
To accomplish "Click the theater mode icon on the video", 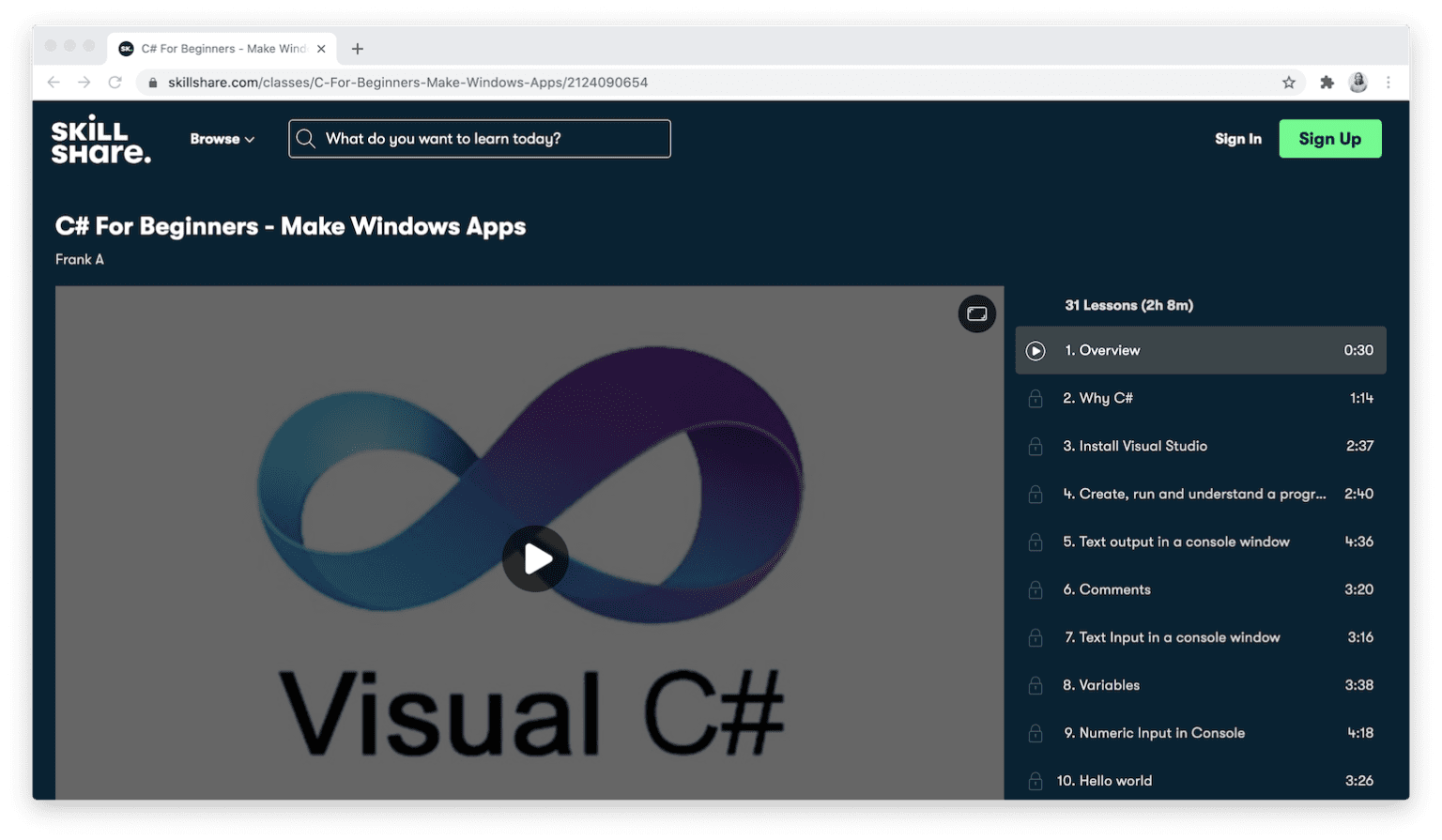I will [x=976, y=313].
